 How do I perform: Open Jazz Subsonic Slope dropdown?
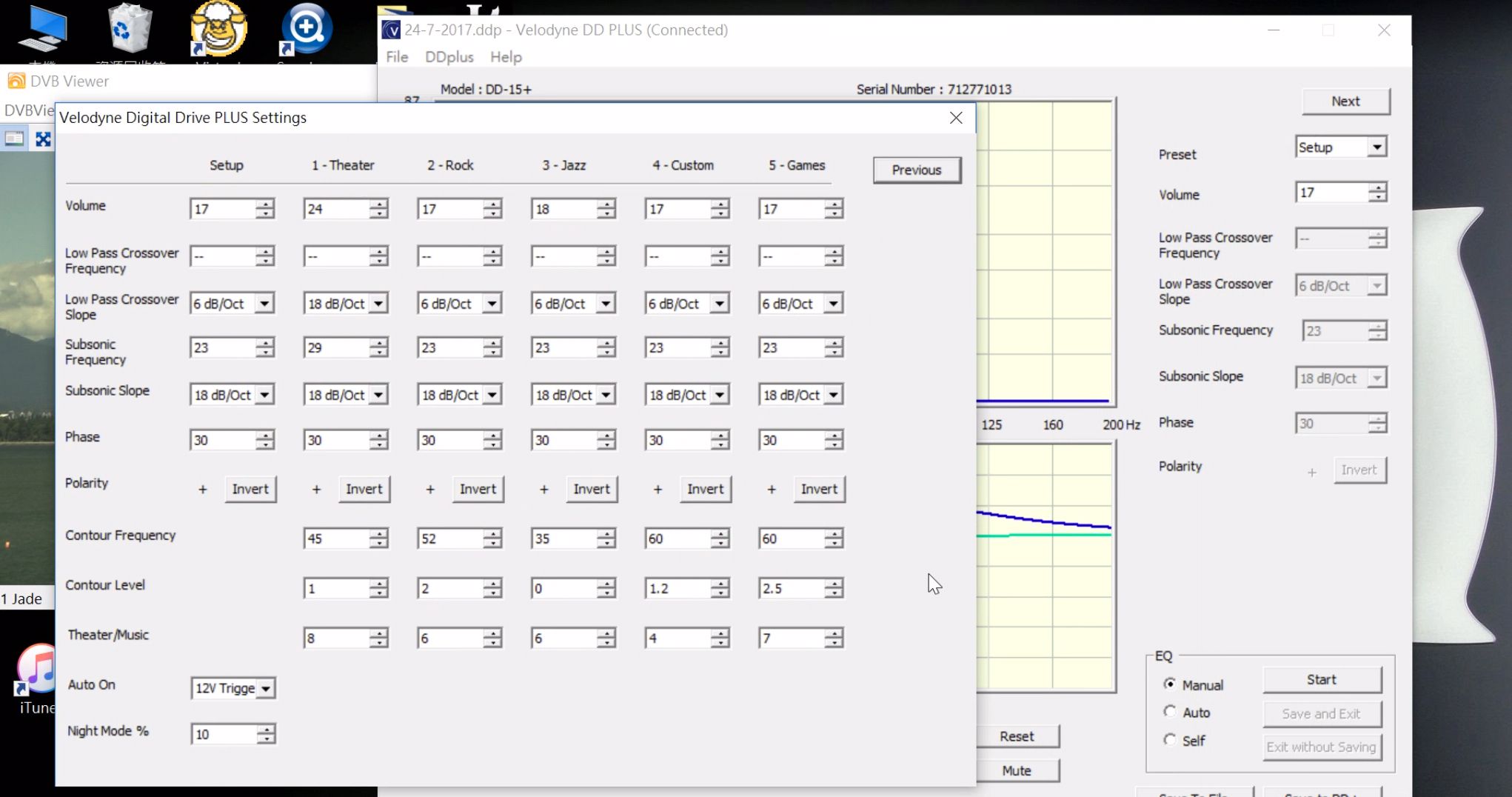click(x=606, y=396)
